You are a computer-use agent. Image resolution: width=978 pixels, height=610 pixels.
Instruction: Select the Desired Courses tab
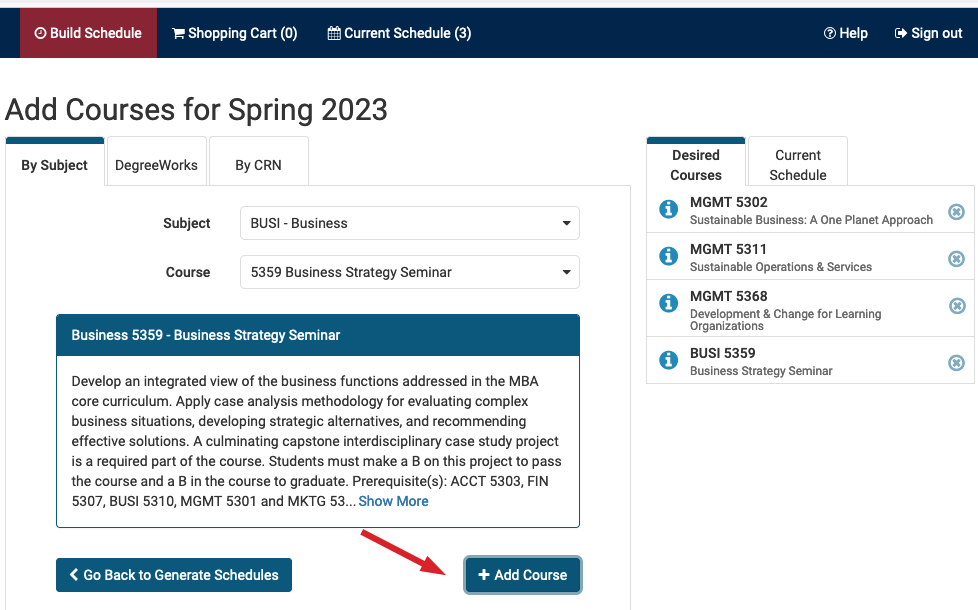696,162
